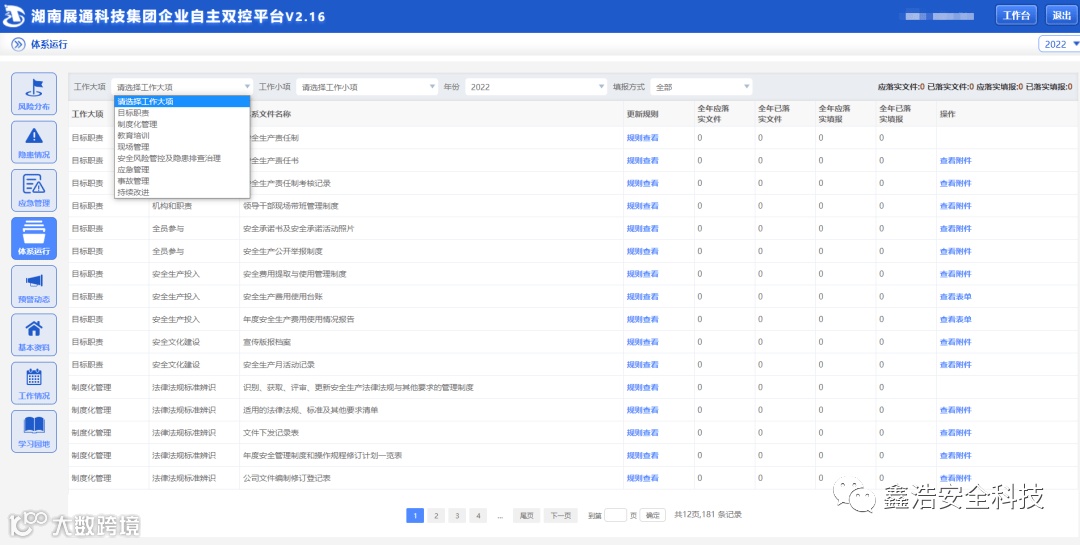
Task: Select 适用的法律法规、标准及其他要求清单 cell
Action: (311, 411)
